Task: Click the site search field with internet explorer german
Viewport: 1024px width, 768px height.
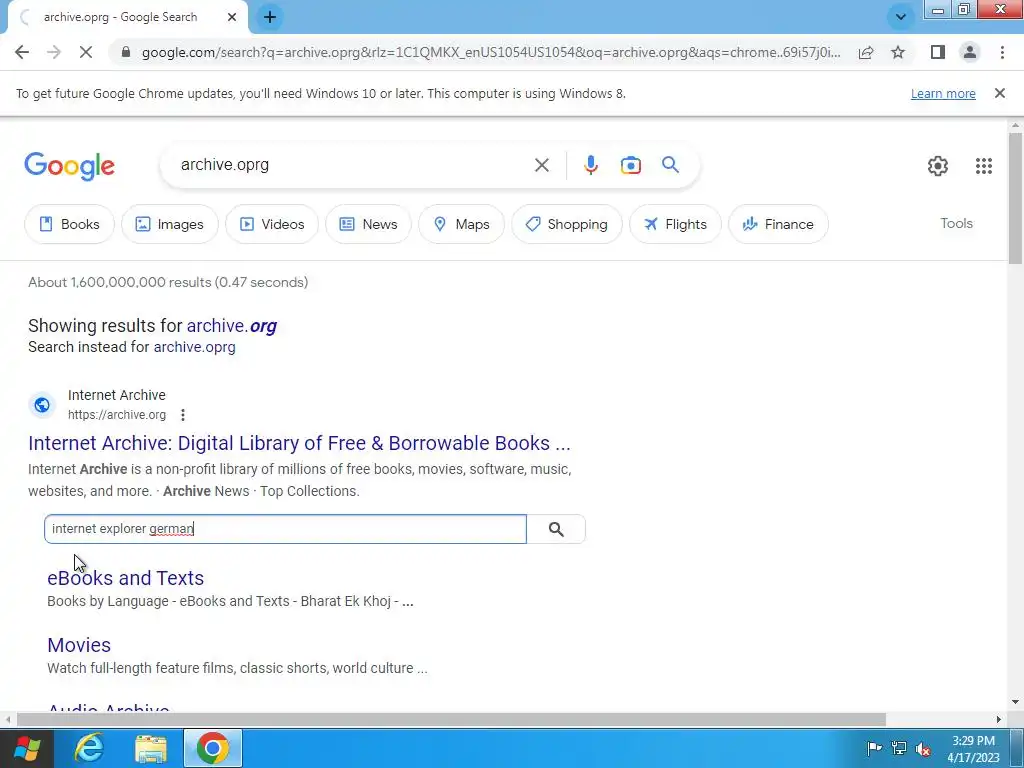Action: (285, 529)
